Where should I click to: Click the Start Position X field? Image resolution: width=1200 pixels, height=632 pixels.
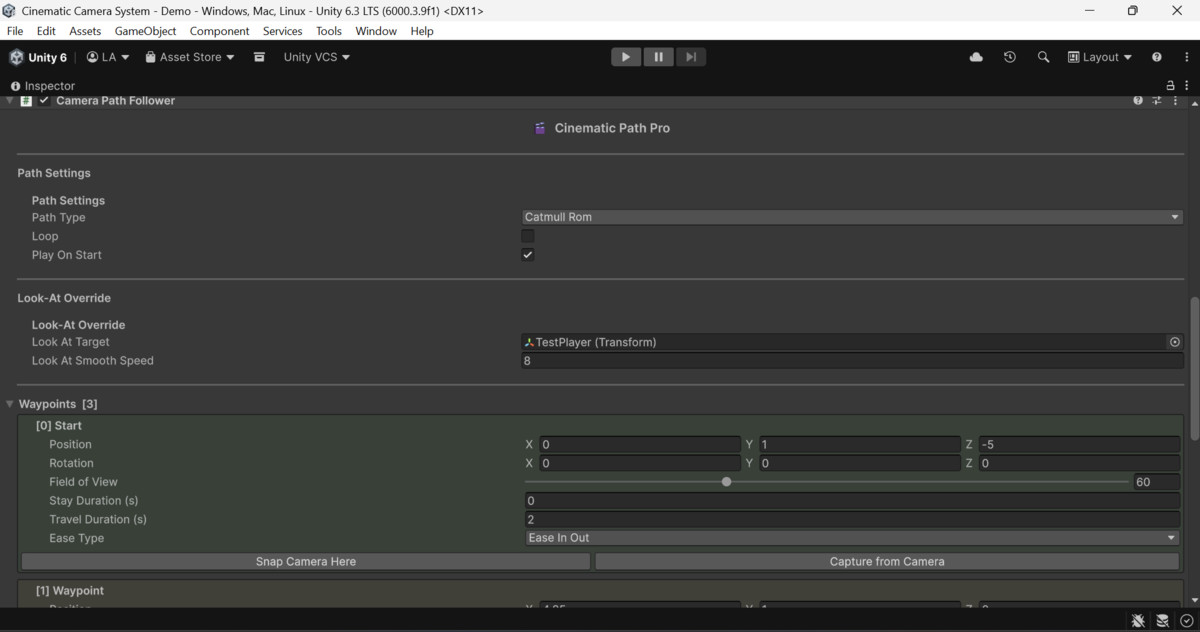[x=640, y=445]
